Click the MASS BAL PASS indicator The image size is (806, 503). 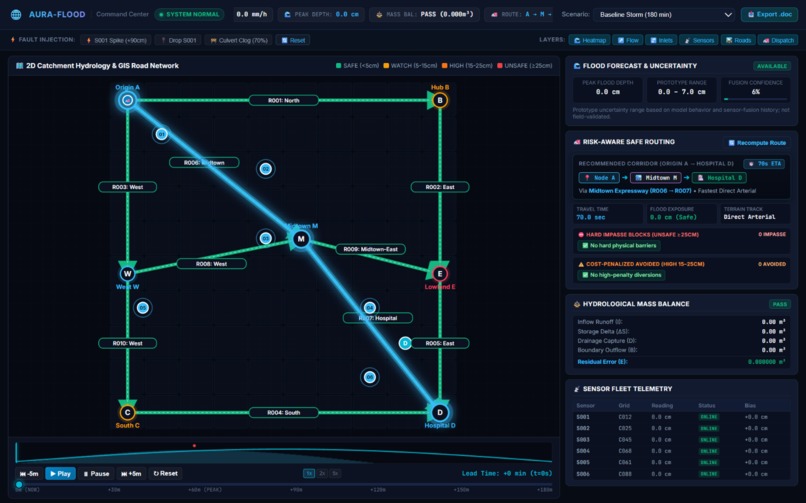[x=425, y=14]
